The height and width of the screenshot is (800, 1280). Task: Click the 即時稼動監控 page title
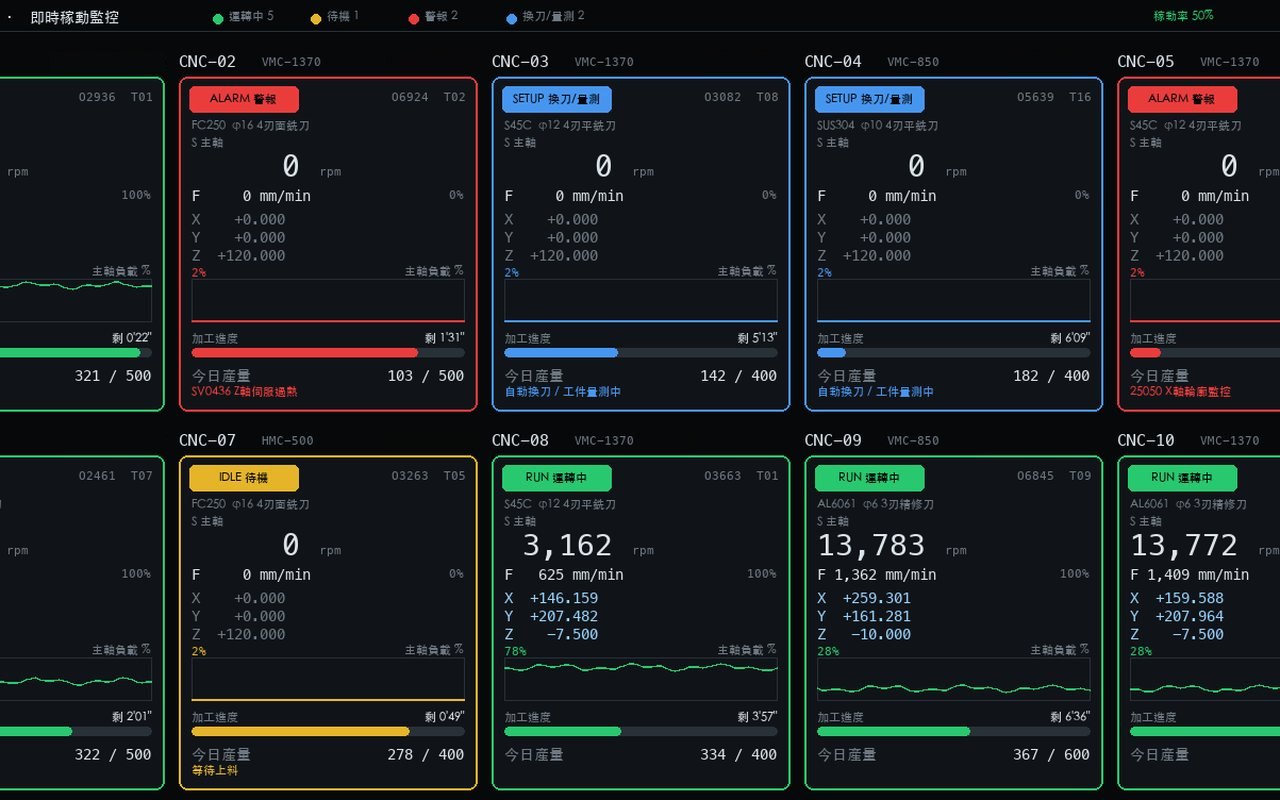click(x=75, y=17)
